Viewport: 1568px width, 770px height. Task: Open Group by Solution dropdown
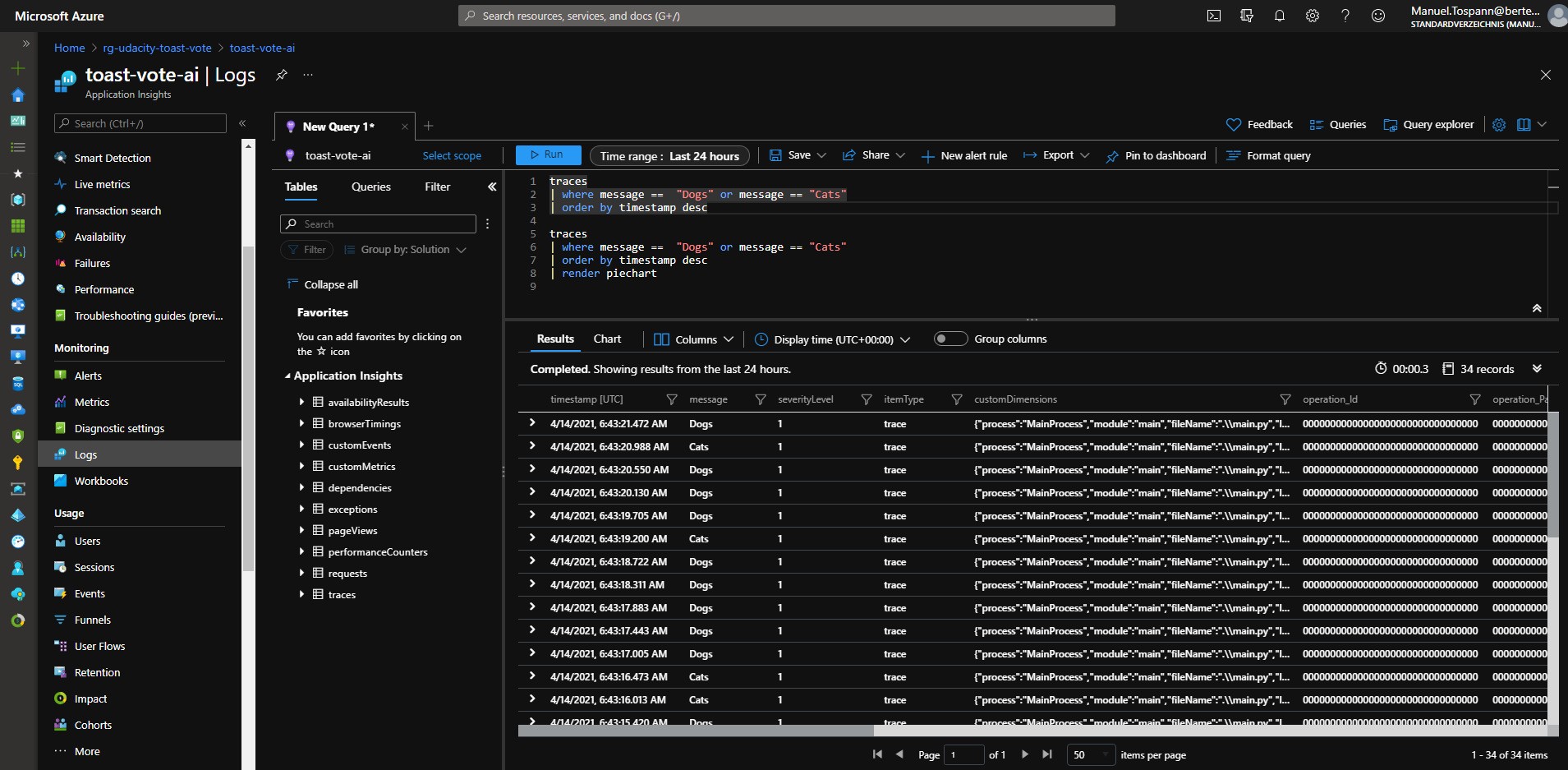(x=405, y=250)
